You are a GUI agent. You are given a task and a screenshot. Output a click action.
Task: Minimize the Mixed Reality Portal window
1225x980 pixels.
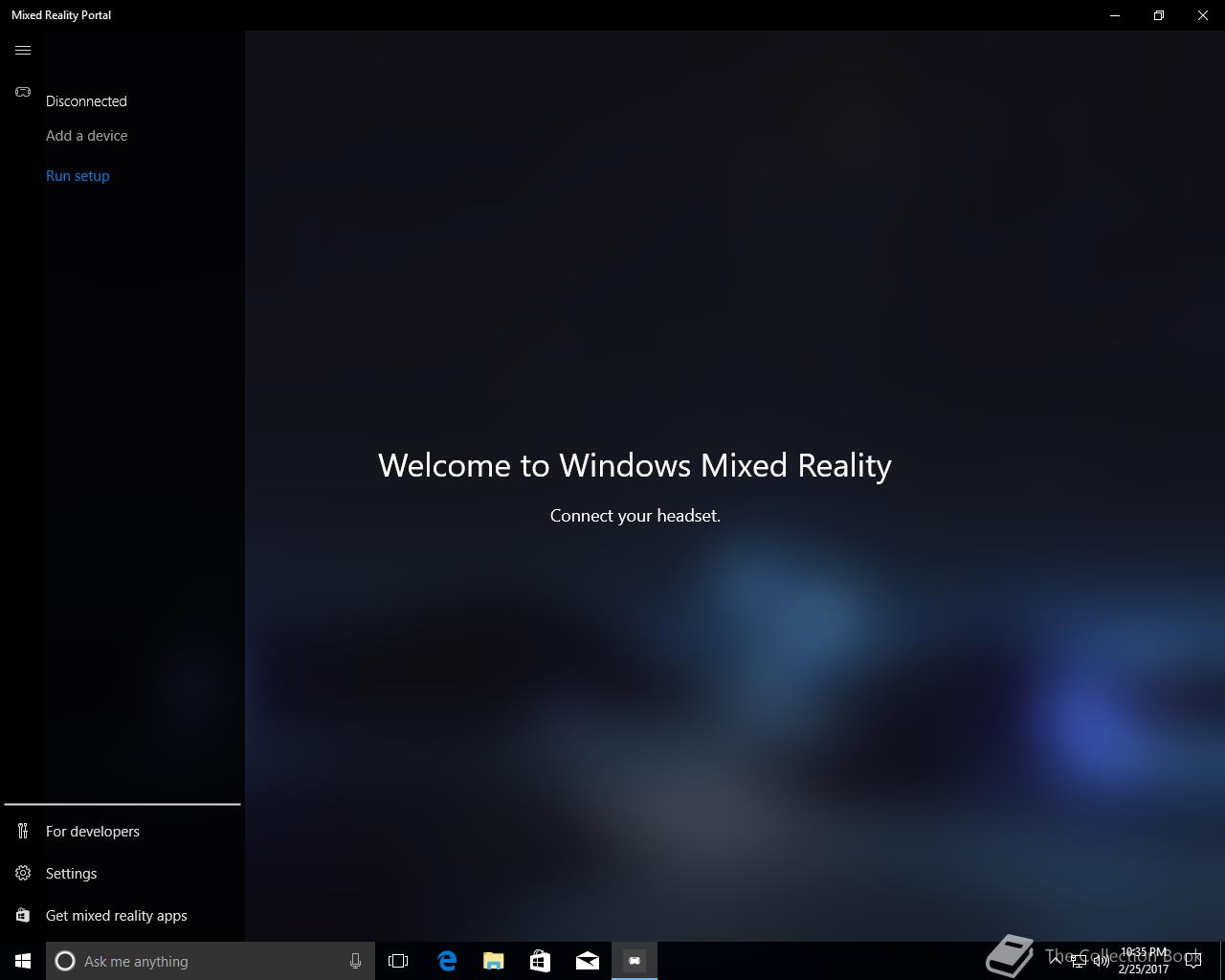(1115, 15)
